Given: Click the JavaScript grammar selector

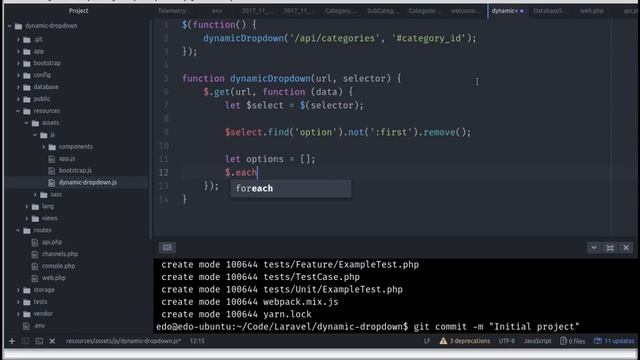Looking at the screenshot, I should click(537, 341).
